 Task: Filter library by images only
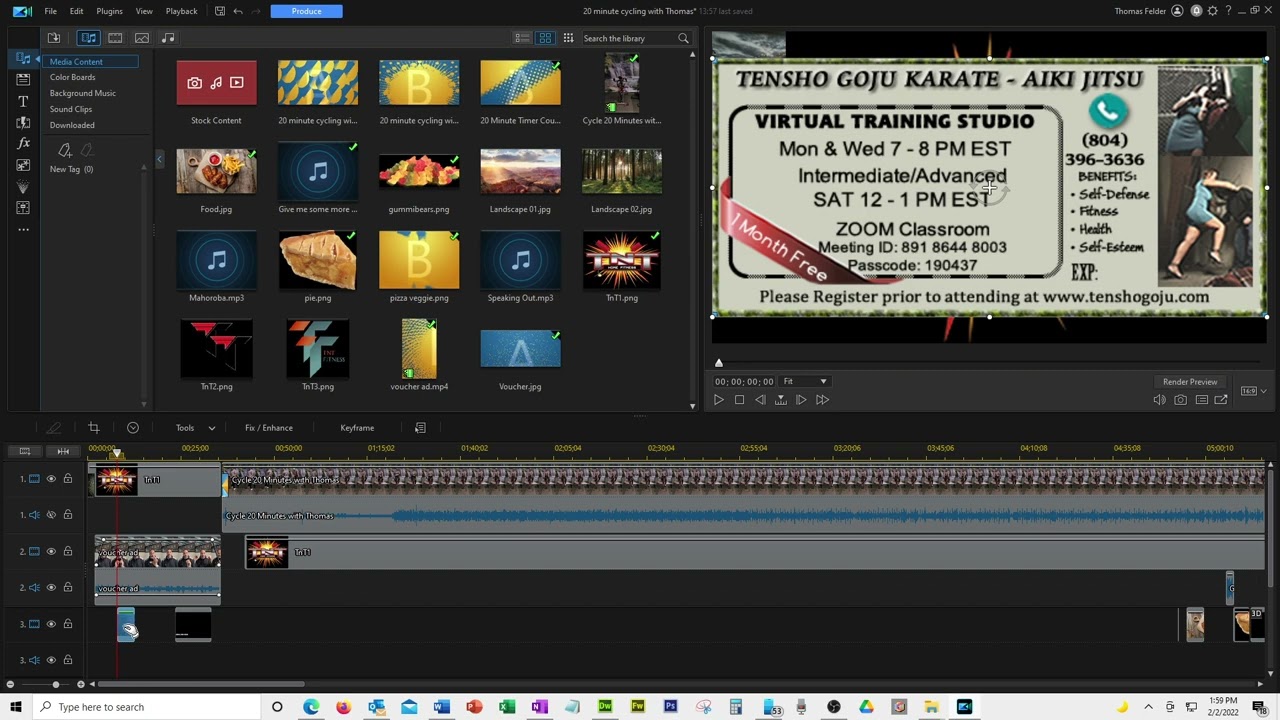pyautogui.click(x=142, y=38)
